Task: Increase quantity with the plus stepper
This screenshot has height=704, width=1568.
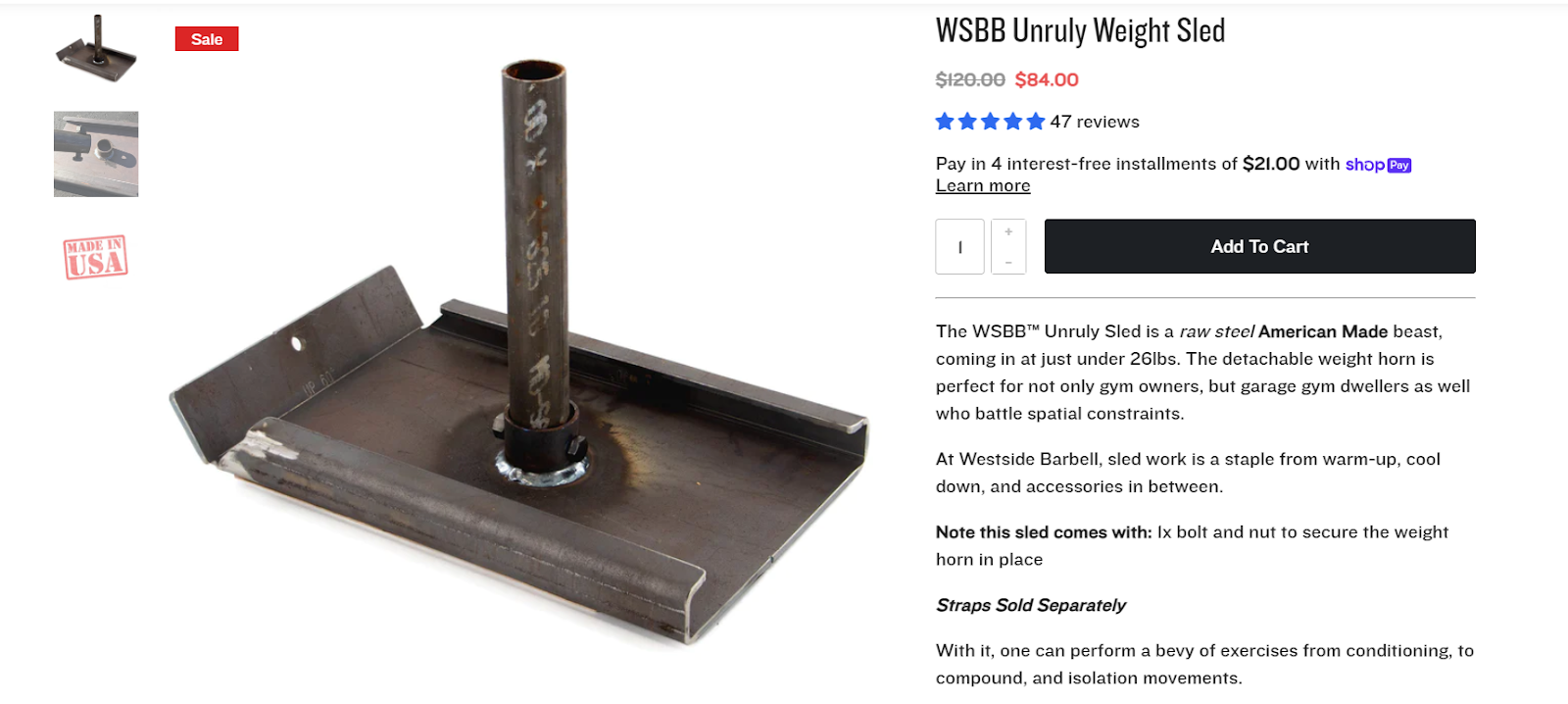Action: point(1008,232)
